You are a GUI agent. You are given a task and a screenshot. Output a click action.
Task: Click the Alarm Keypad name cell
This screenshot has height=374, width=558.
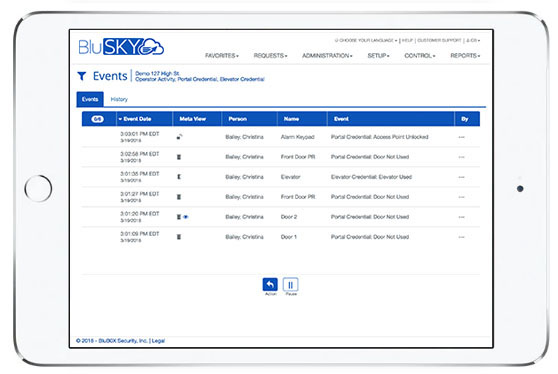tap(298, 137)
